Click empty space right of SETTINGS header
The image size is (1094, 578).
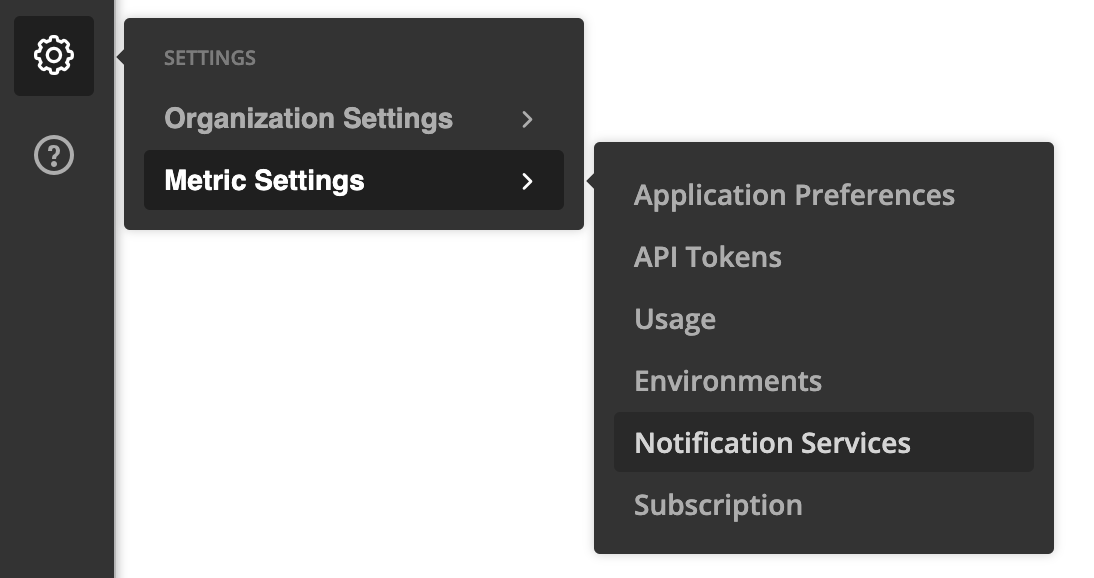coord(420,58)
